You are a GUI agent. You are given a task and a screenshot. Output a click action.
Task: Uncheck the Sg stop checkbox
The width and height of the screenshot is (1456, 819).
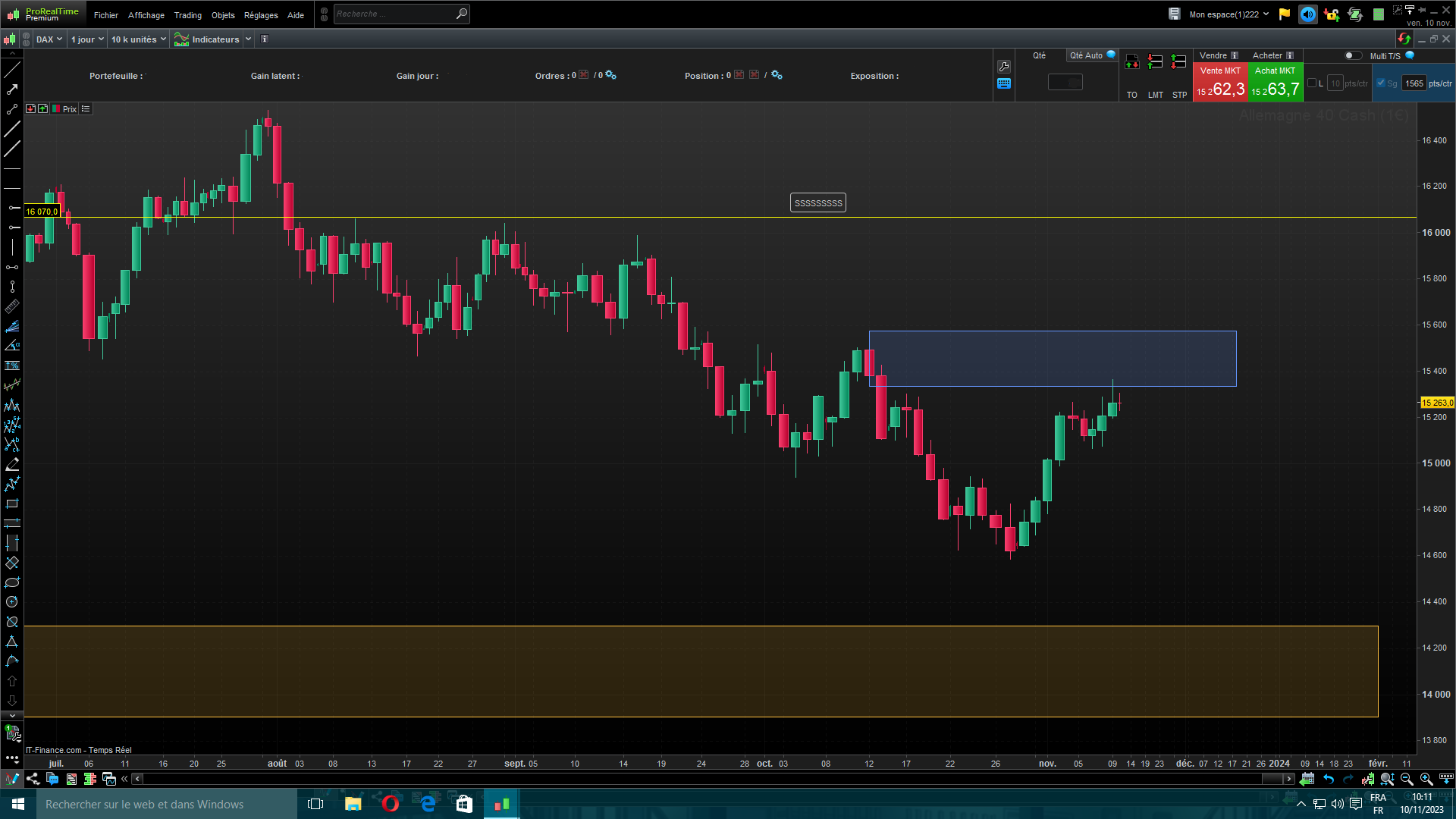tap(1381, 83)
